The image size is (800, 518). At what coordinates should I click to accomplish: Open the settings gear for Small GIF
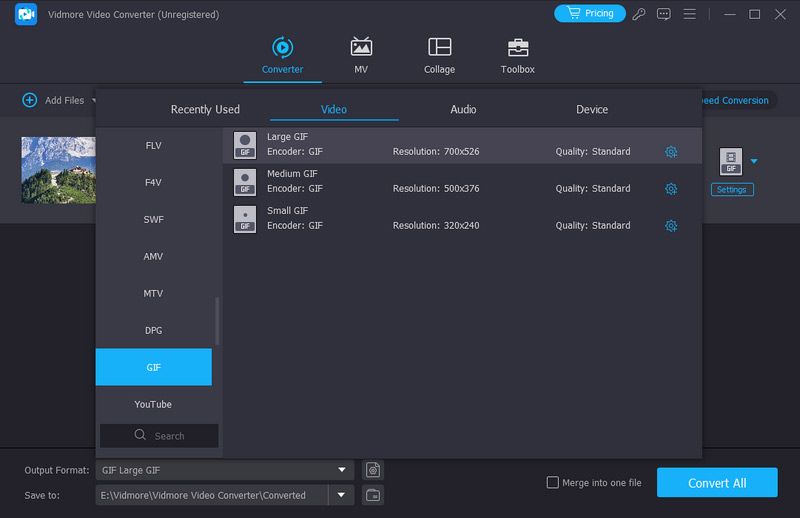pyautogui.click(x=671, y=226)
